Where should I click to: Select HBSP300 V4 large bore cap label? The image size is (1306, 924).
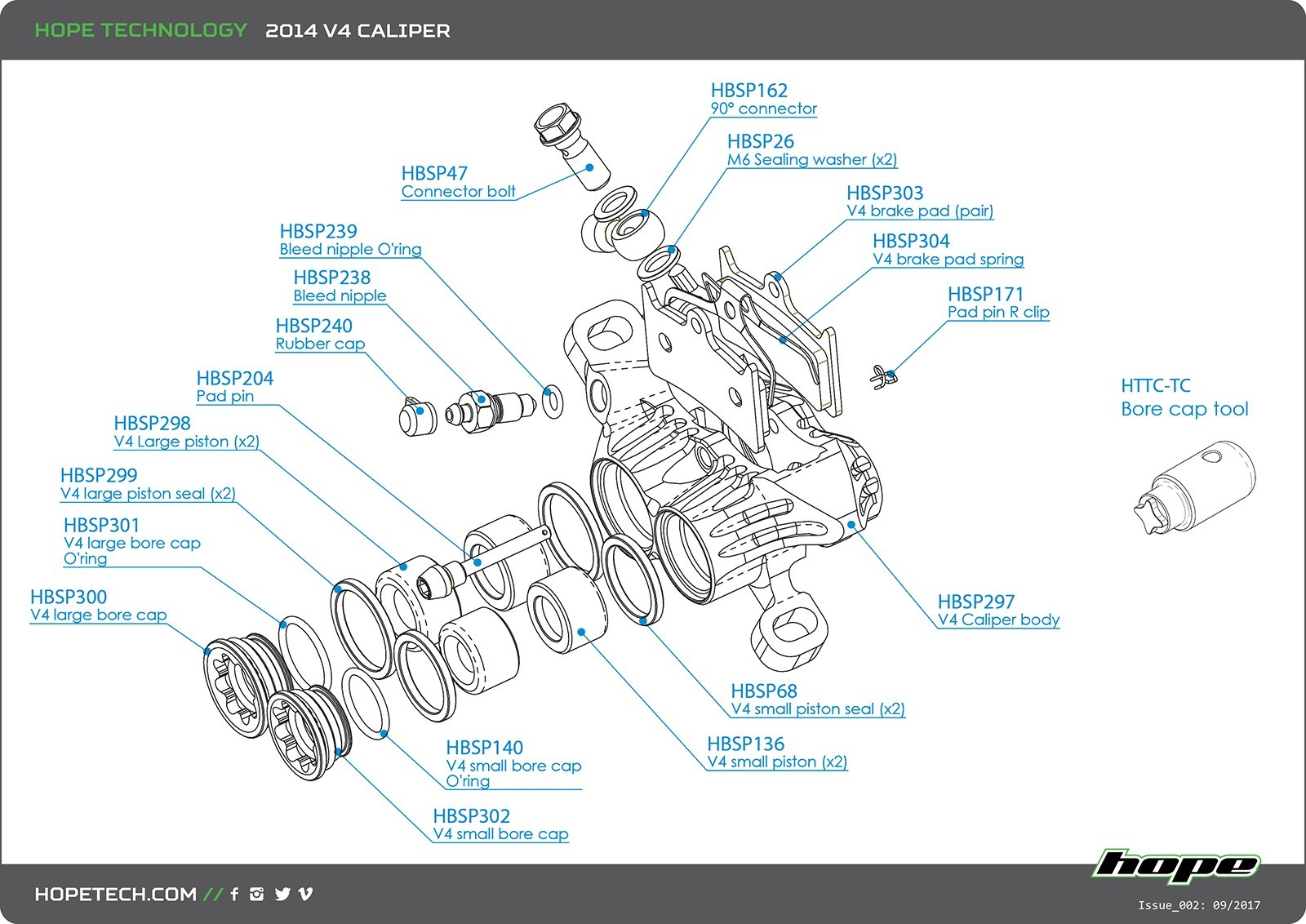tap(98, 606)
